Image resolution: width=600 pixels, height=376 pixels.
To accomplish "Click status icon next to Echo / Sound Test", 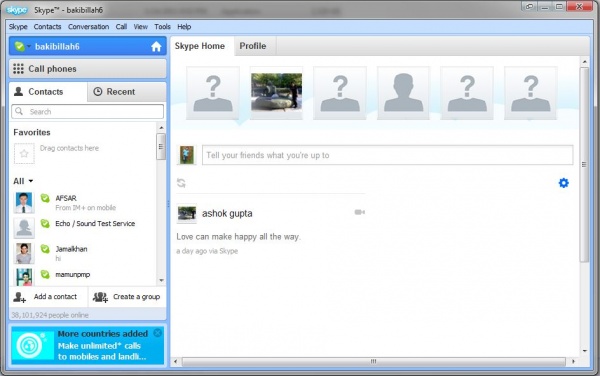I will pyautogui.click(x=45, y=223).
